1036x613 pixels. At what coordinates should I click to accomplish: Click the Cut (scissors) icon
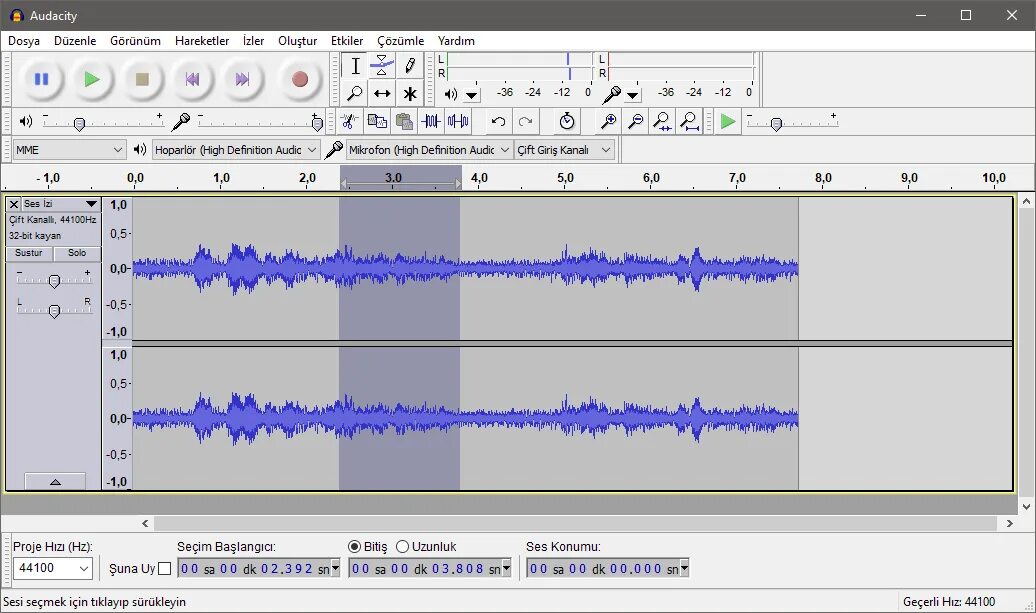click(x=350, y=121)
